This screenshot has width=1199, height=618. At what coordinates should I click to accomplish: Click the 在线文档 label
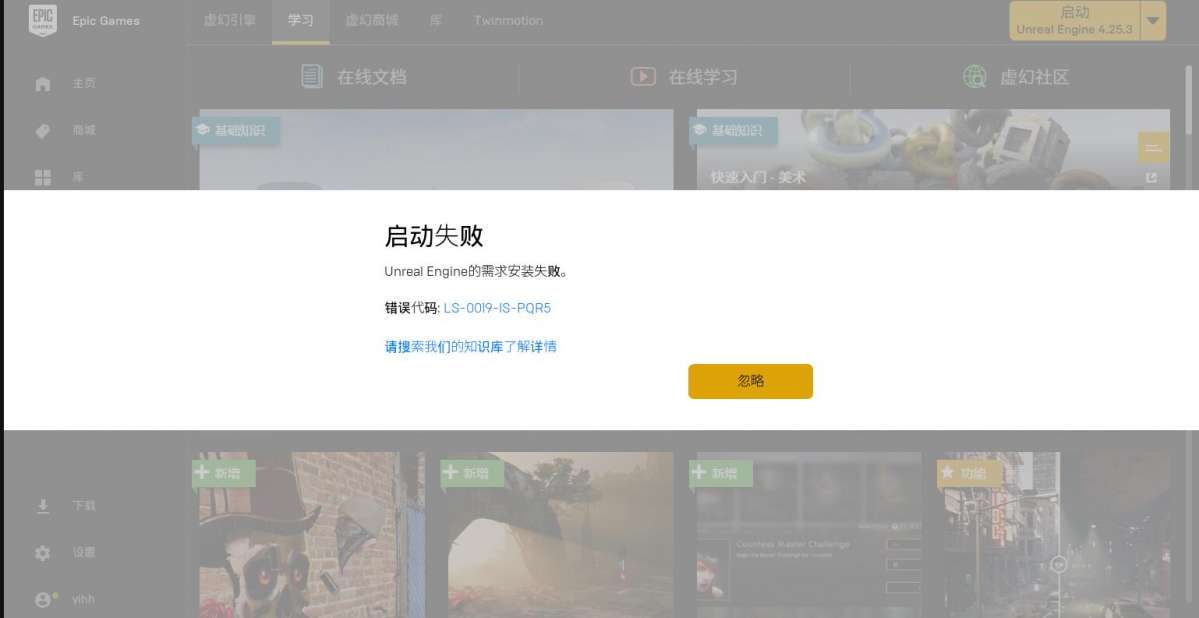tap(372, 77)
